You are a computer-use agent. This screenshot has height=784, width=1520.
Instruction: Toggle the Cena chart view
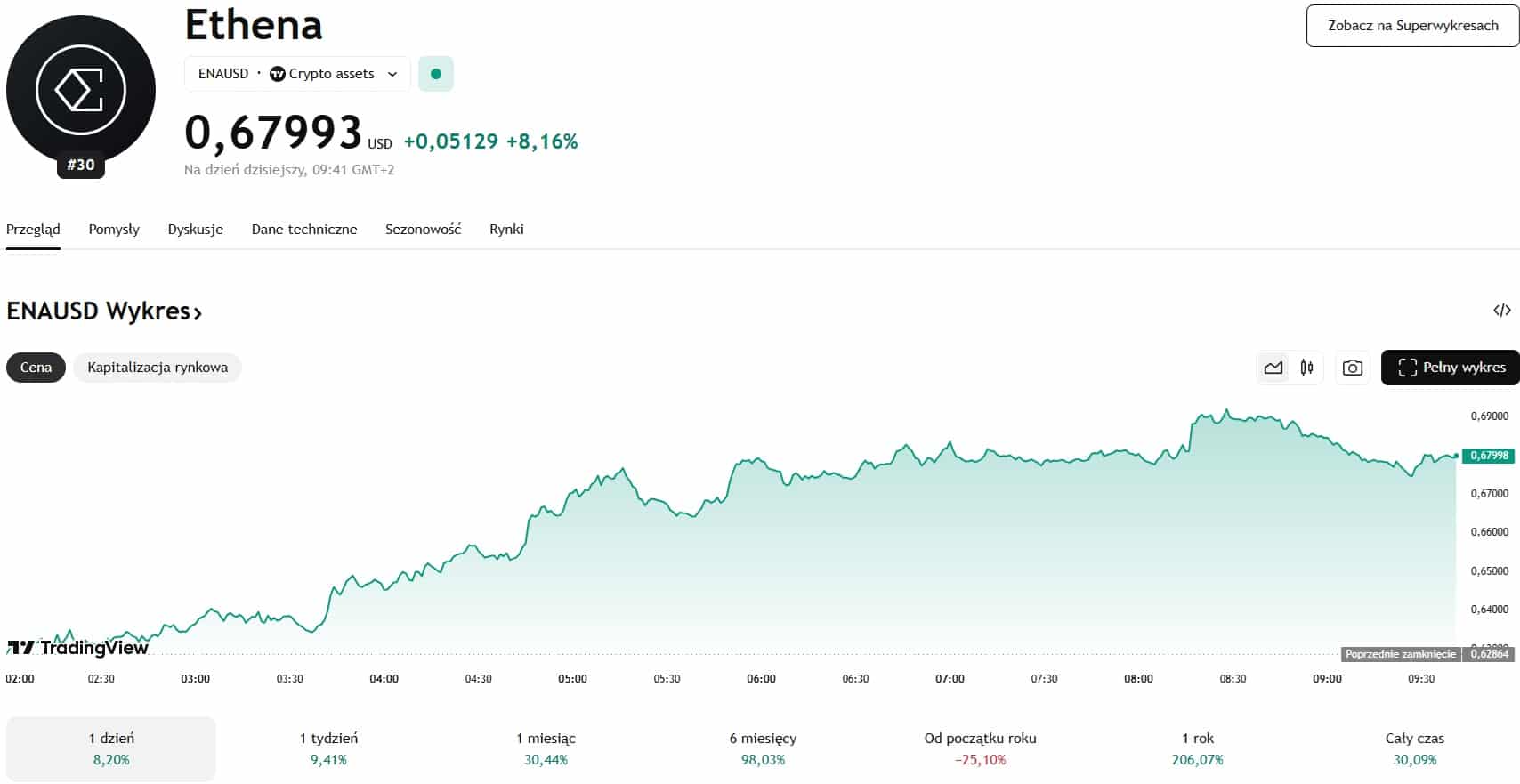click(36, 368)
